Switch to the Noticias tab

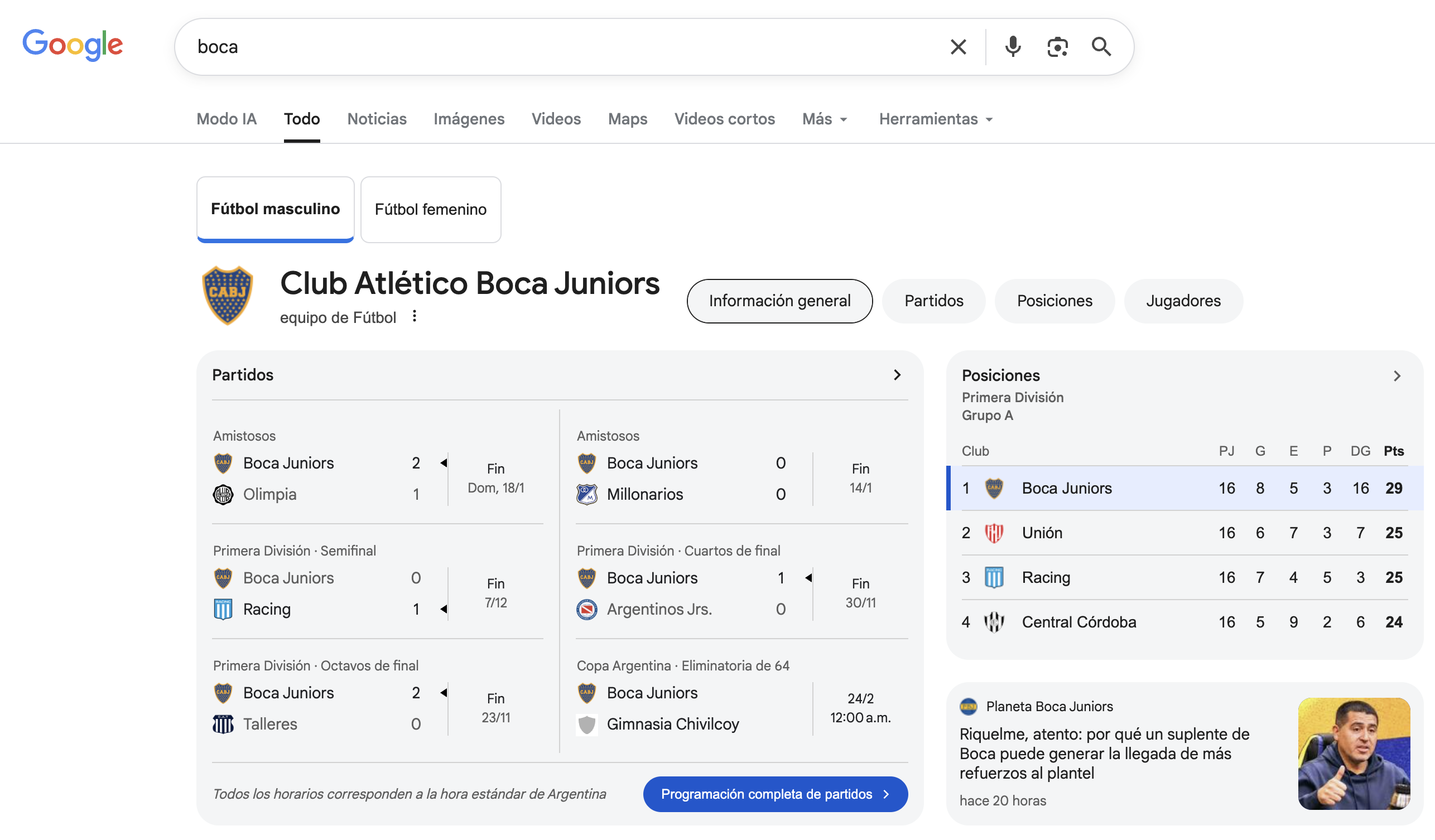click(x=377, y=119)
